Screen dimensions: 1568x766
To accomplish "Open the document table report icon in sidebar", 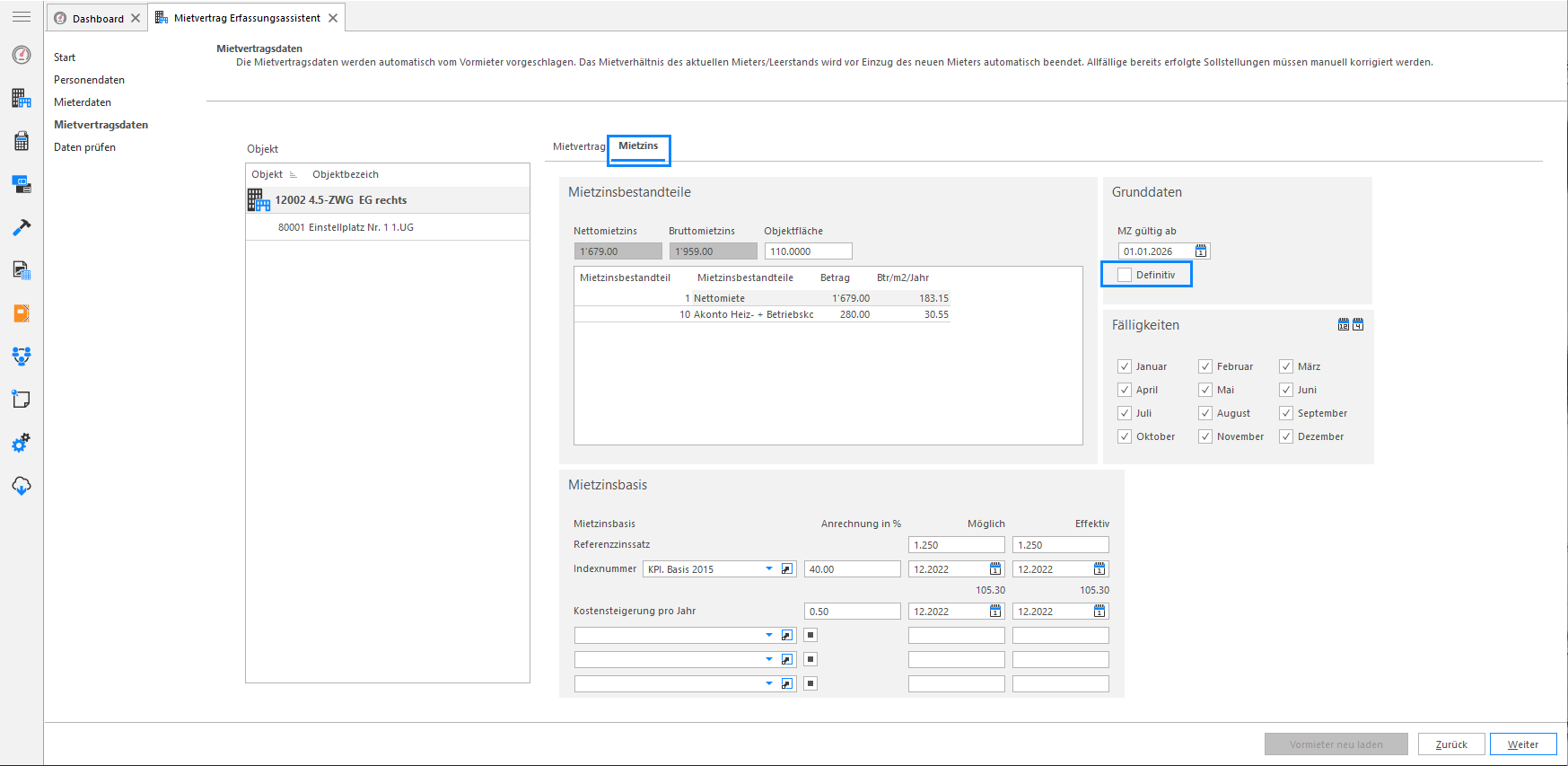I will (22, 270).
